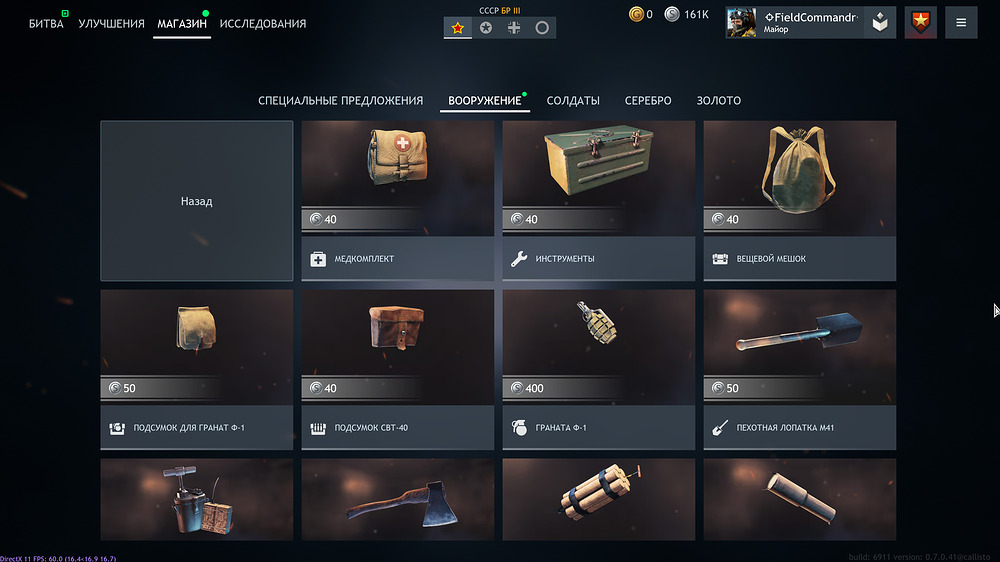Select the white star faction icon
The height and width of the screenshot is (562, 1000).
pyautogui.click(x=486, y=28)
